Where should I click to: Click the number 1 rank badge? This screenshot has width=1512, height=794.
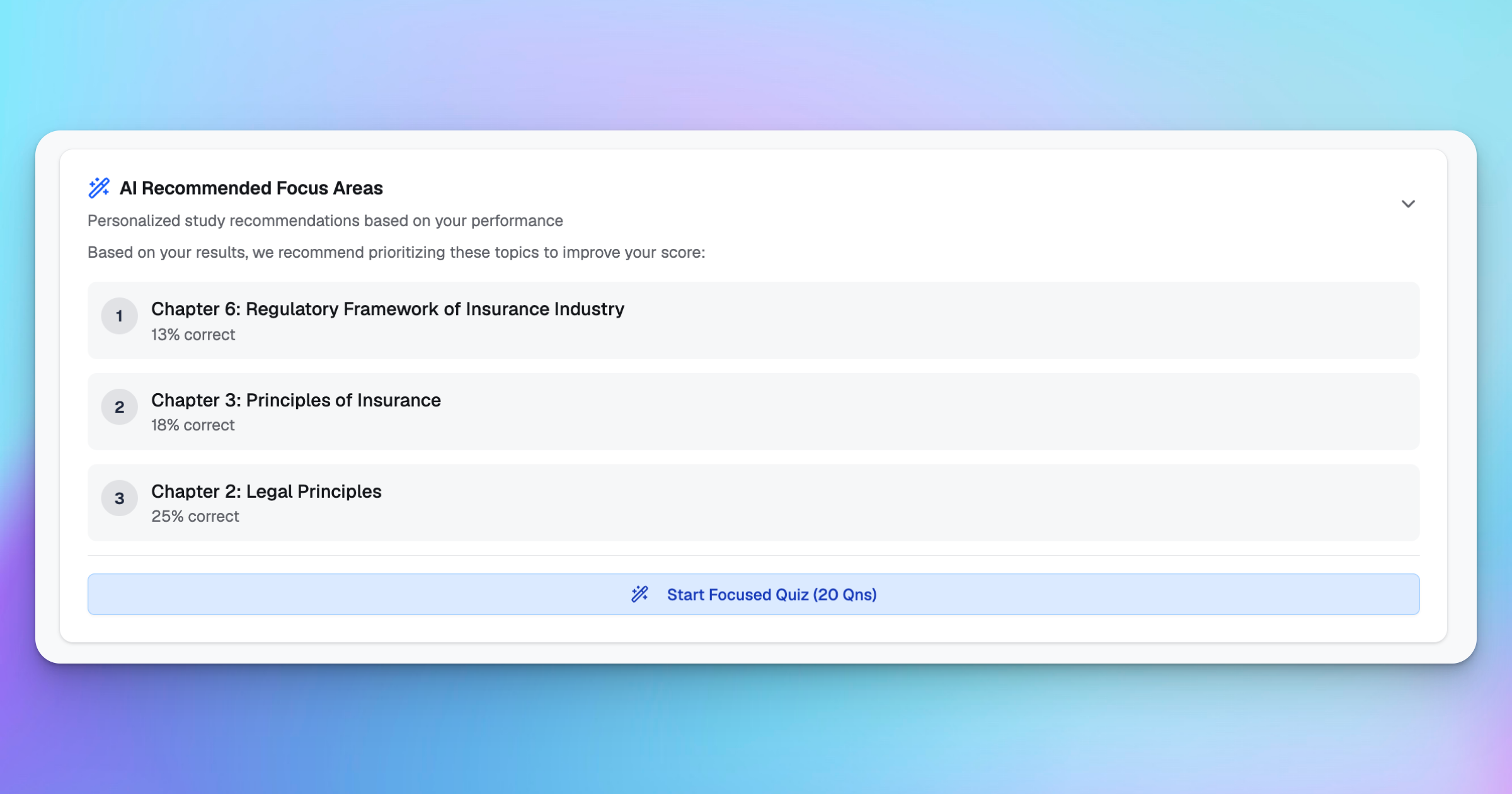click(x=119, y=316)
